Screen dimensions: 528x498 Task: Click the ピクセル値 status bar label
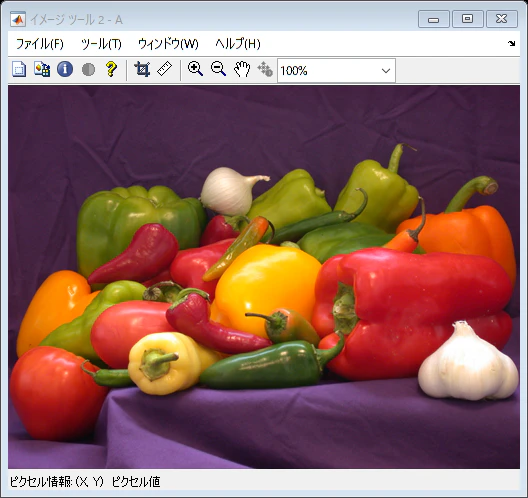(136, 482)
